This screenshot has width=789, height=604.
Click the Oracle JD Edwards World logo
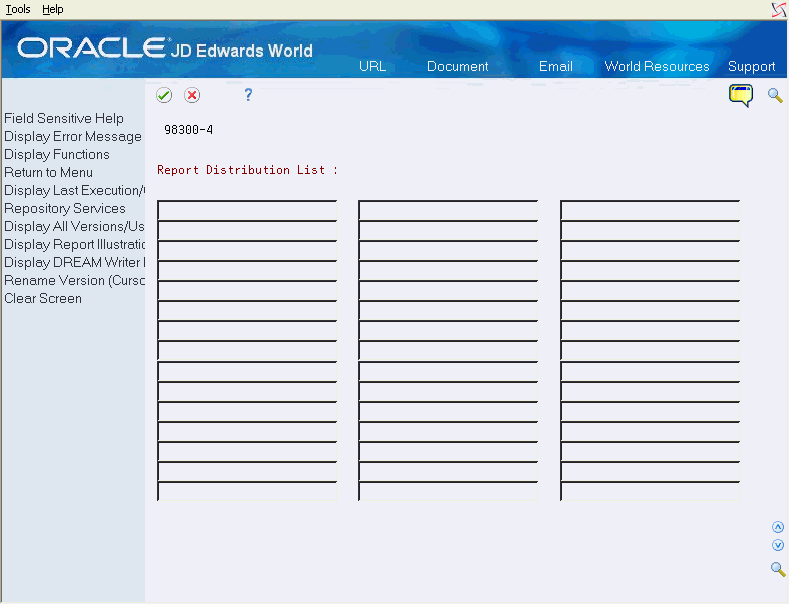click(165, 48)
